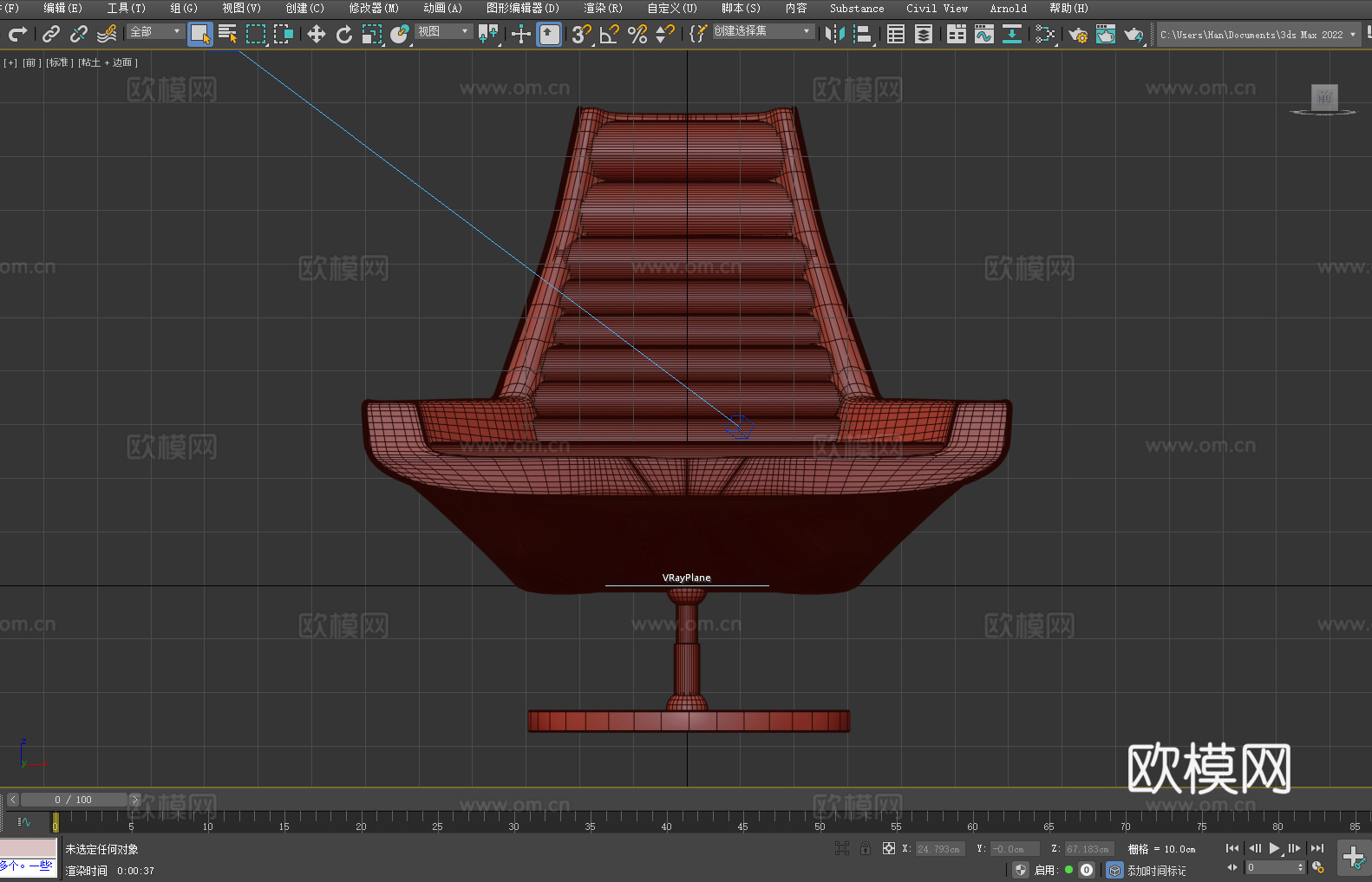Open the 渲染(R) menu
This screenshot has height=882, width=1372.
tap(603, 8)
